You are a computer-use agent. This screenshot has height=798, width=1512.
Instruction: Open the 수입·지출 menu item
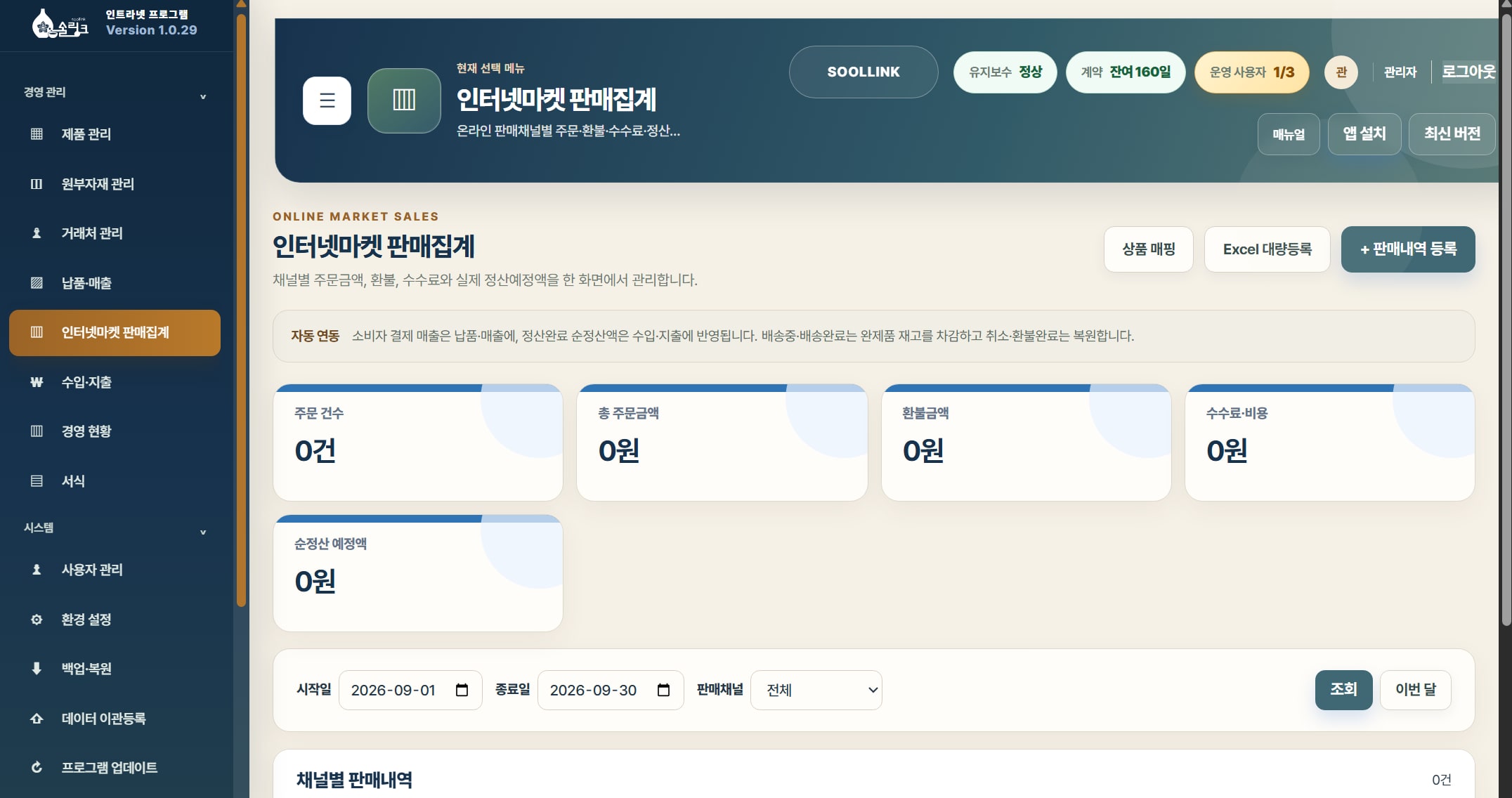tap(115, 382)
